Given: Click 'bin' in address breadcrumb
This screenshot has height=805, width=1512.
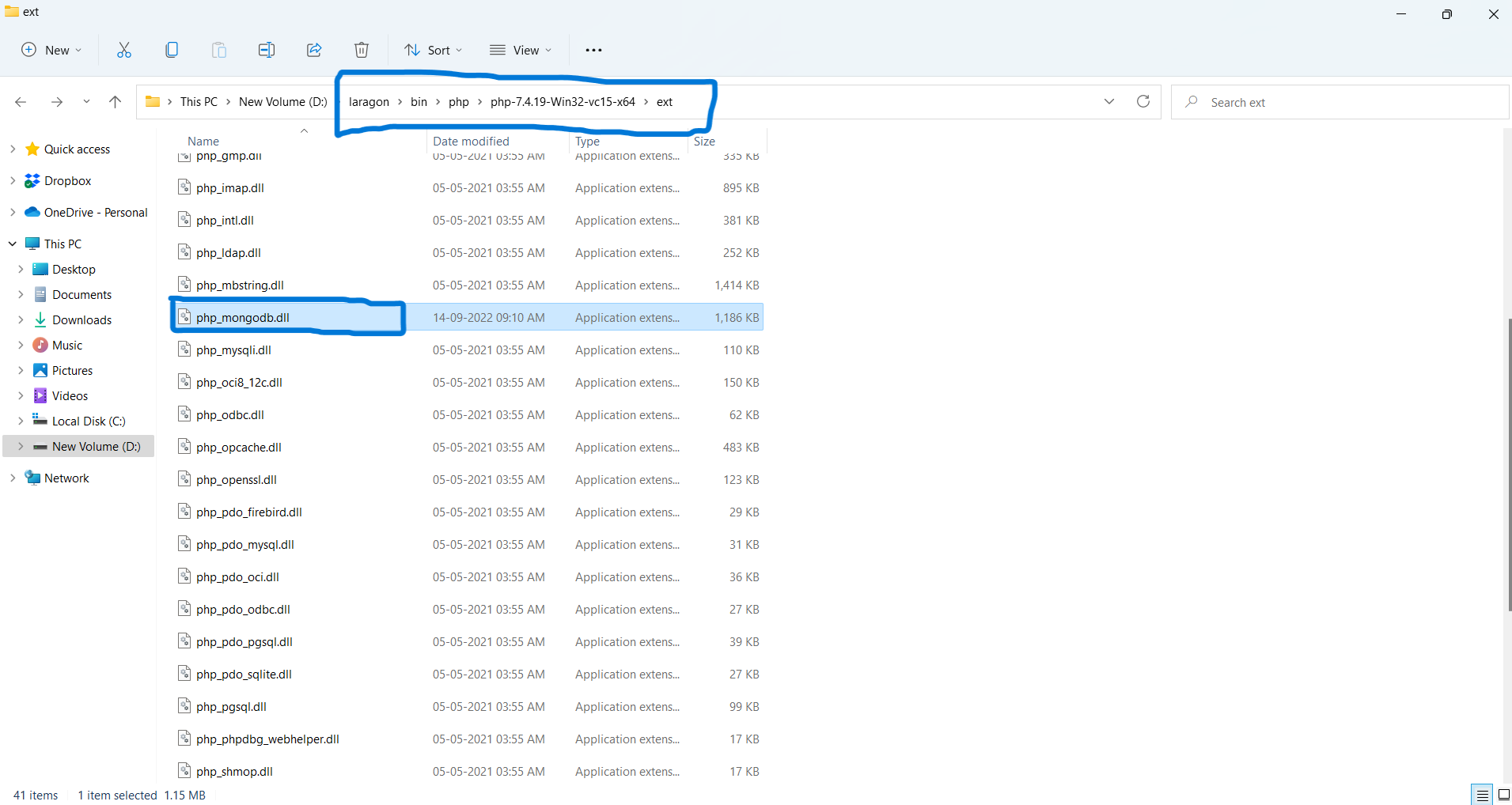Looking at the screenshot, I should [419, 102].
